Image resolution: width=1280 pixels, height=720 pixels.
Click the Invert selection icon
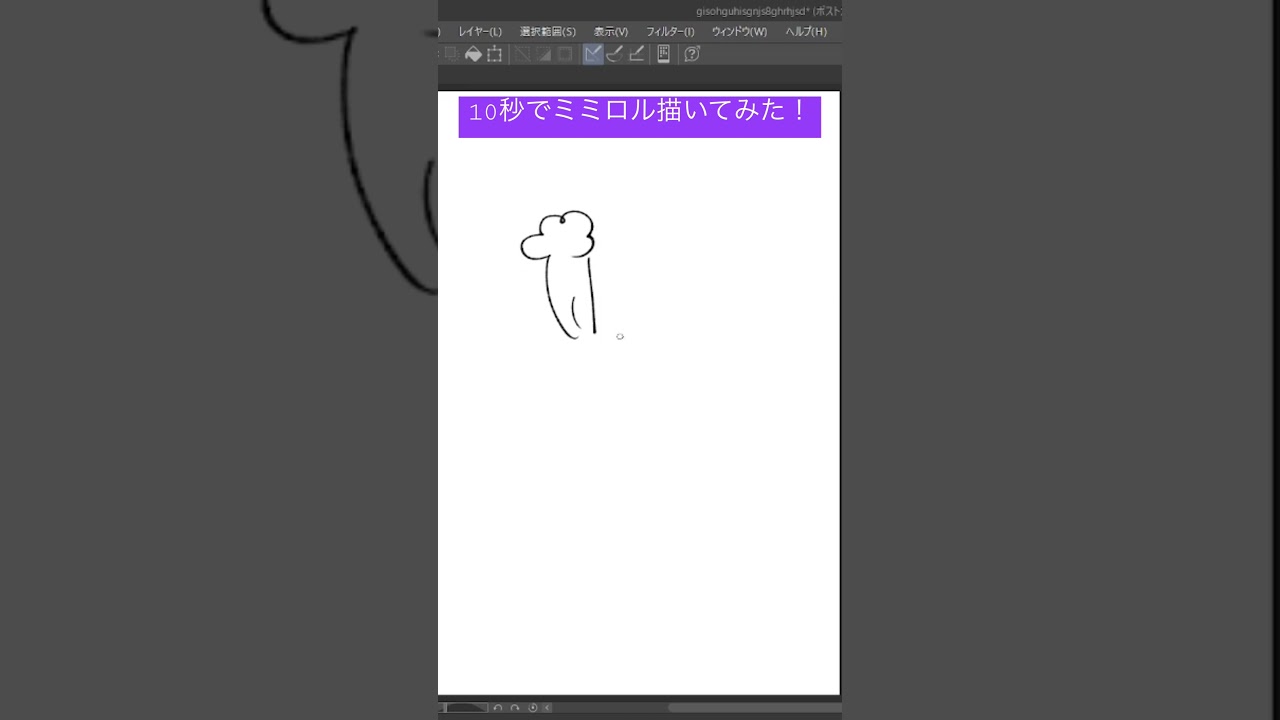click(x=543, y=54)
